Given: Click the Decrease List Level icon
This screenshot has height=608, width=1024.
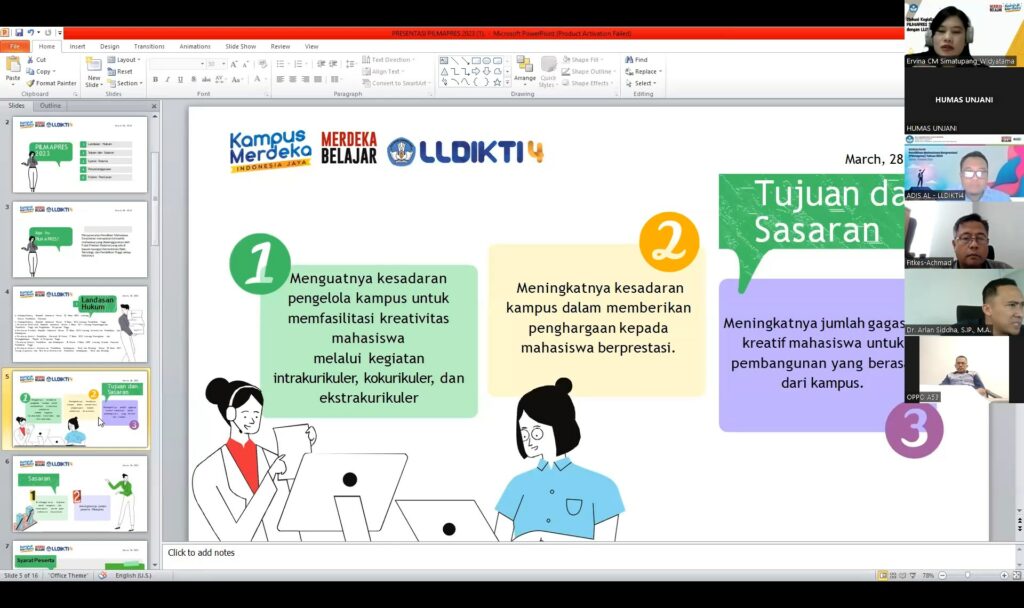Looking at the screenshot, I should click(x=321, y=64).
